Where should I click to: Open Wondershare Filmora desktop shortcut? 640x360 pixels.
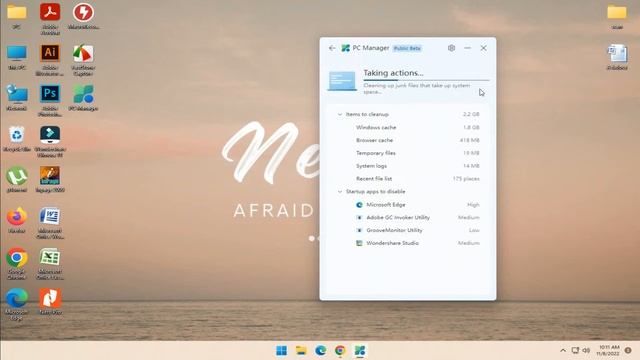[50, 141]
